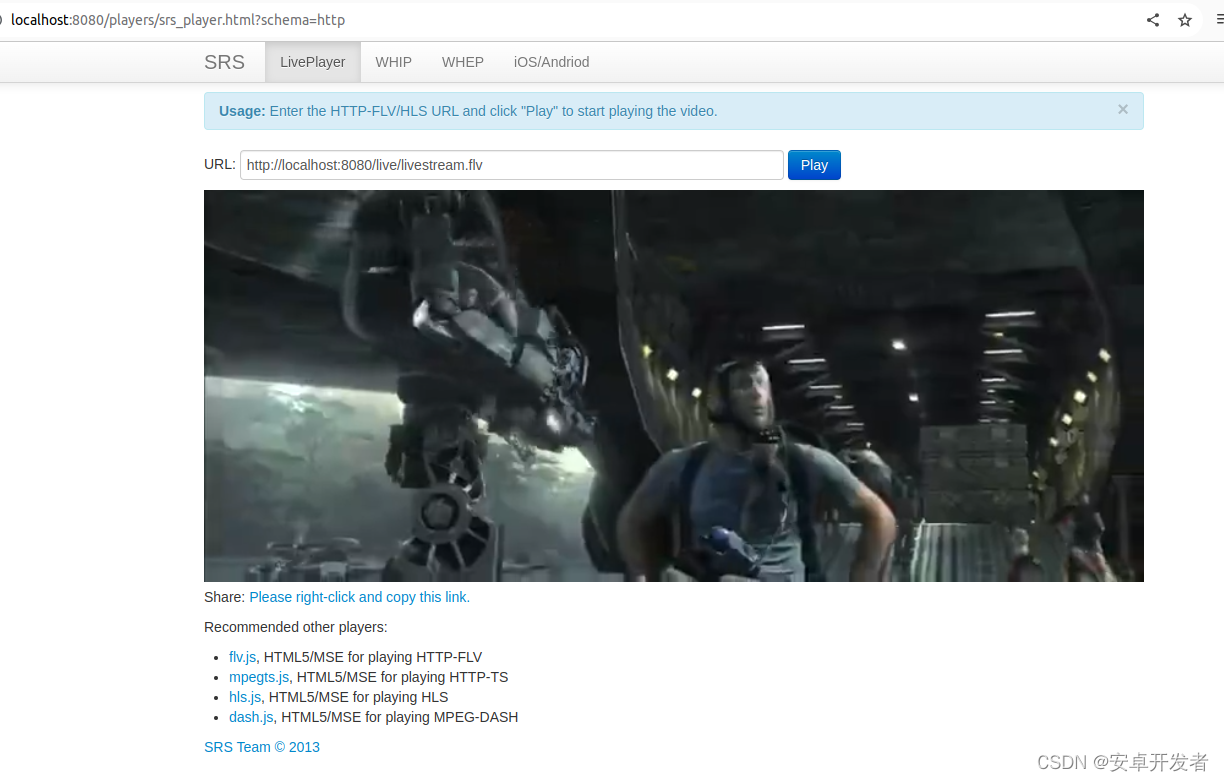Bookmark this page with the star icon
This screenshot has height=781, width=1224.
point(1185,20)
